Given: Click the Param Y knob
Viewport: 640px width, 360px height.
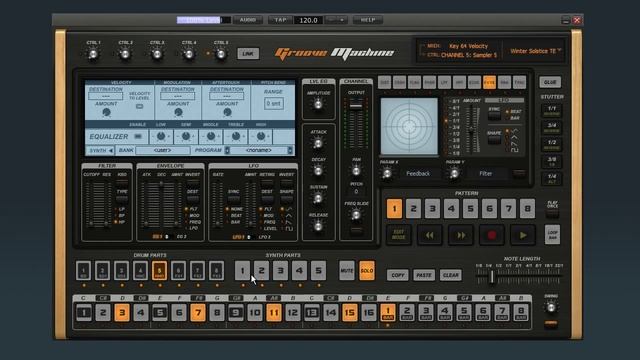Looking at the screenshot, I should click(x=454, y=174).
